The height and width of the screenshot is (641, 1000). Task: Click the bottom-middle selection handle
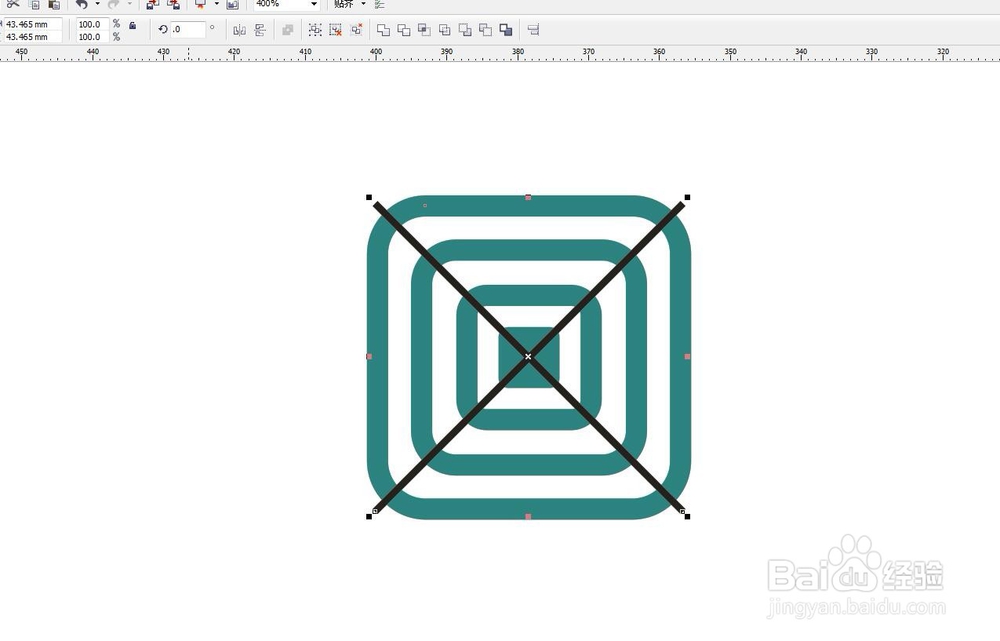click(528, 516)
